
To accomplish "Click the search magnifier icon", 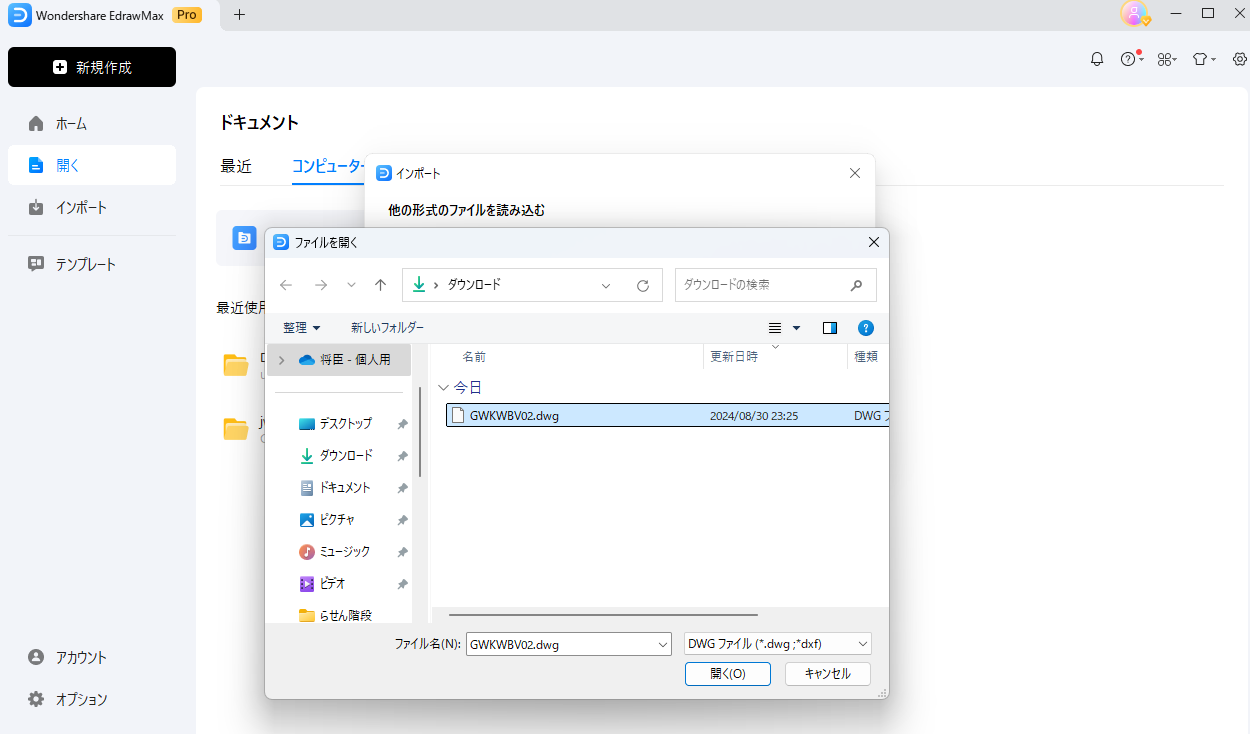I will pos(856,285).
